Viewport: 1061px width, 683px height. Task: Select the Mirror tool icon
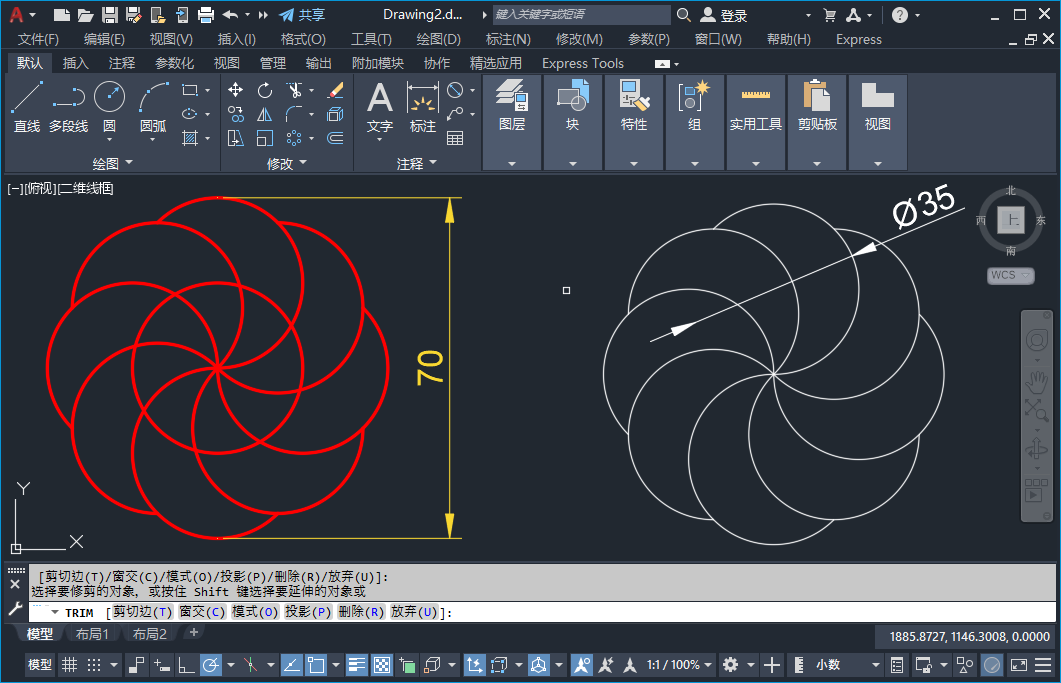point(265,114)
